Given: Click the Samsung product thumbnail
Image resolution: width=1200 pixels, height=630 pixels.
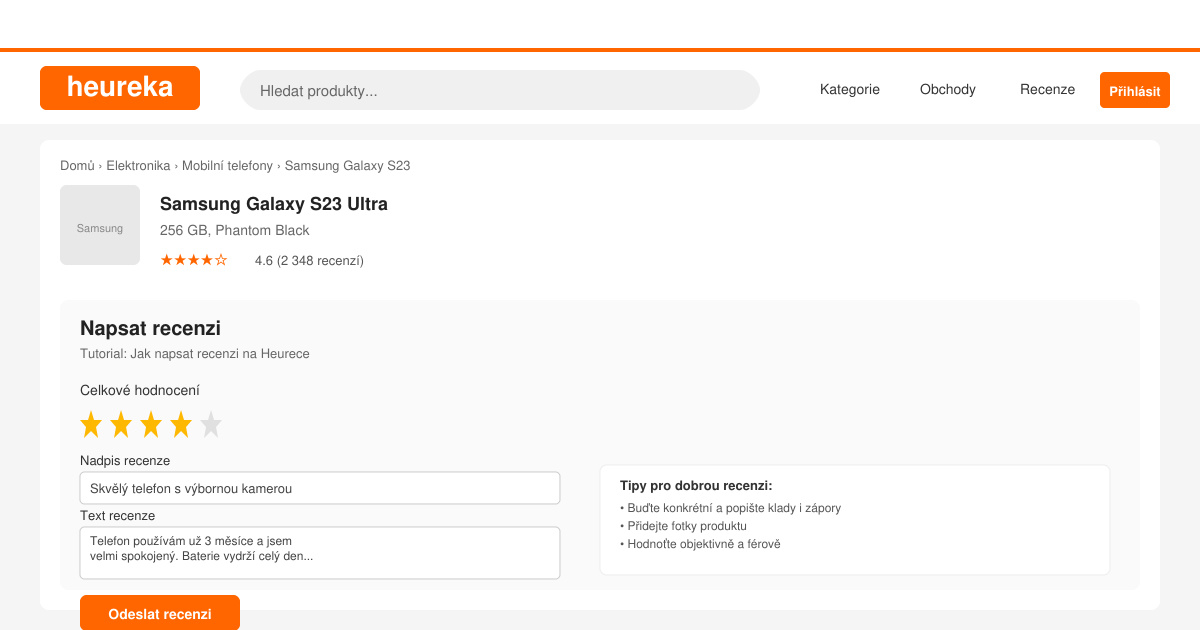Looking at the screenshot, I should pyautogui.click(x=100, y=225).
